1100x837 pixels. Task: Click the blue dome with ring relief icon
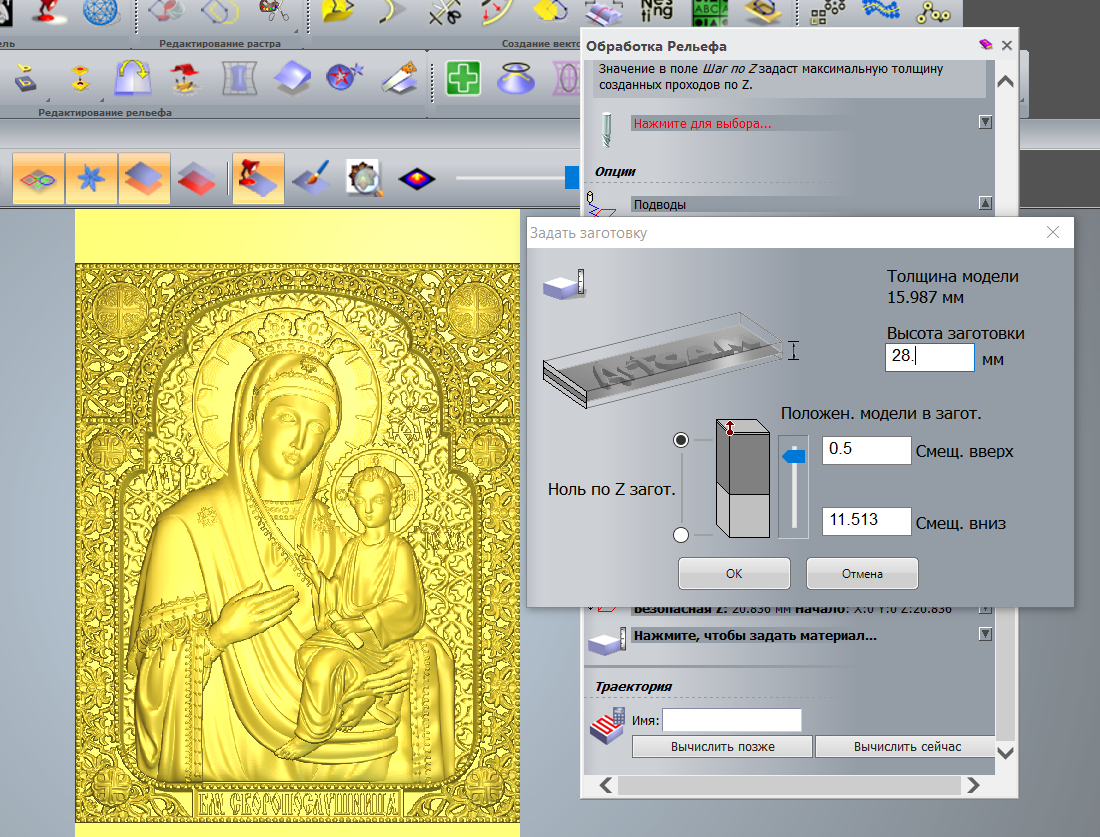[x=516, y=77]
